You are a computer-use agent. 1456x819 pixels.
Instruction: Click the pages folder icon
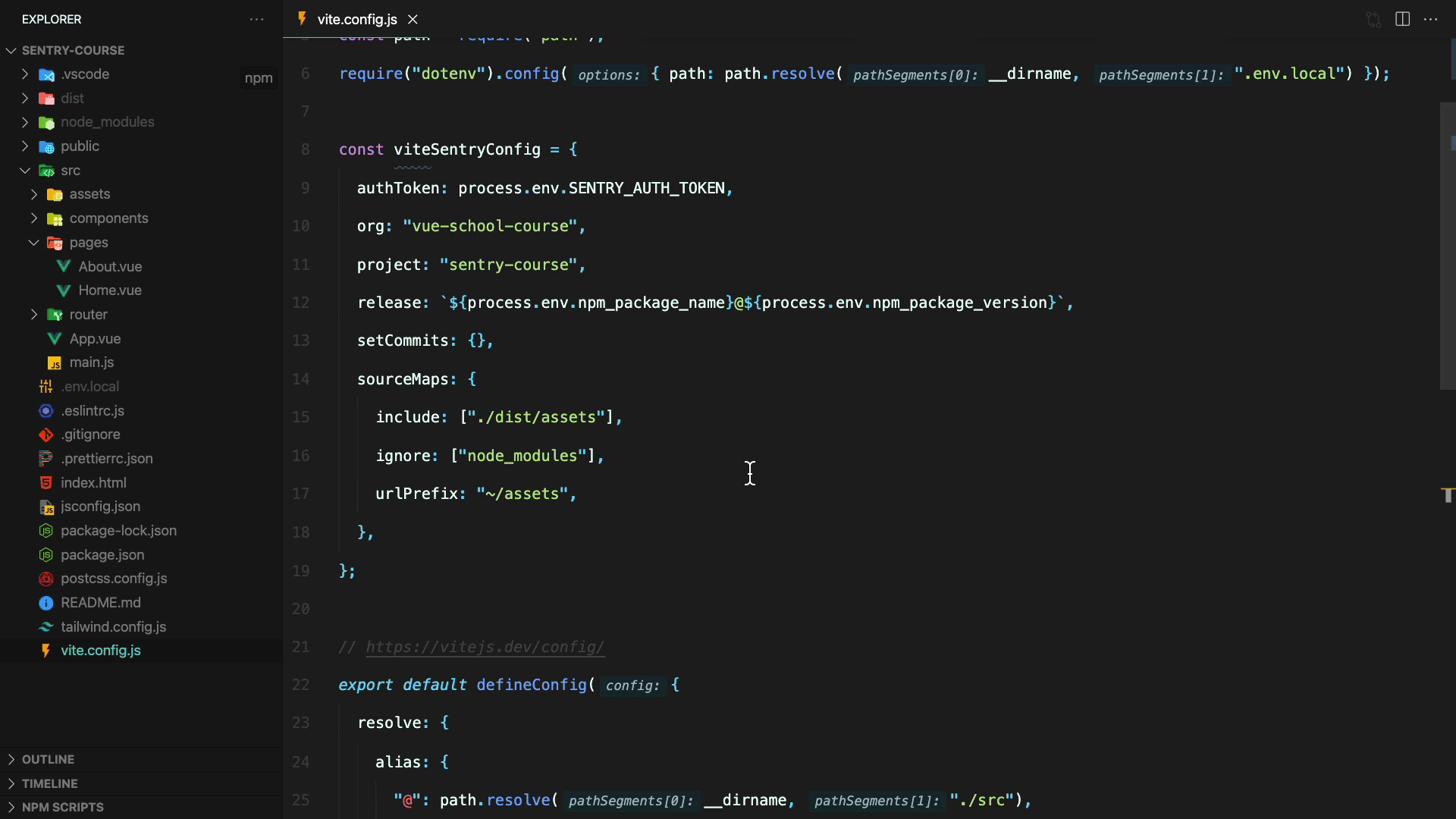click(55, 243)
